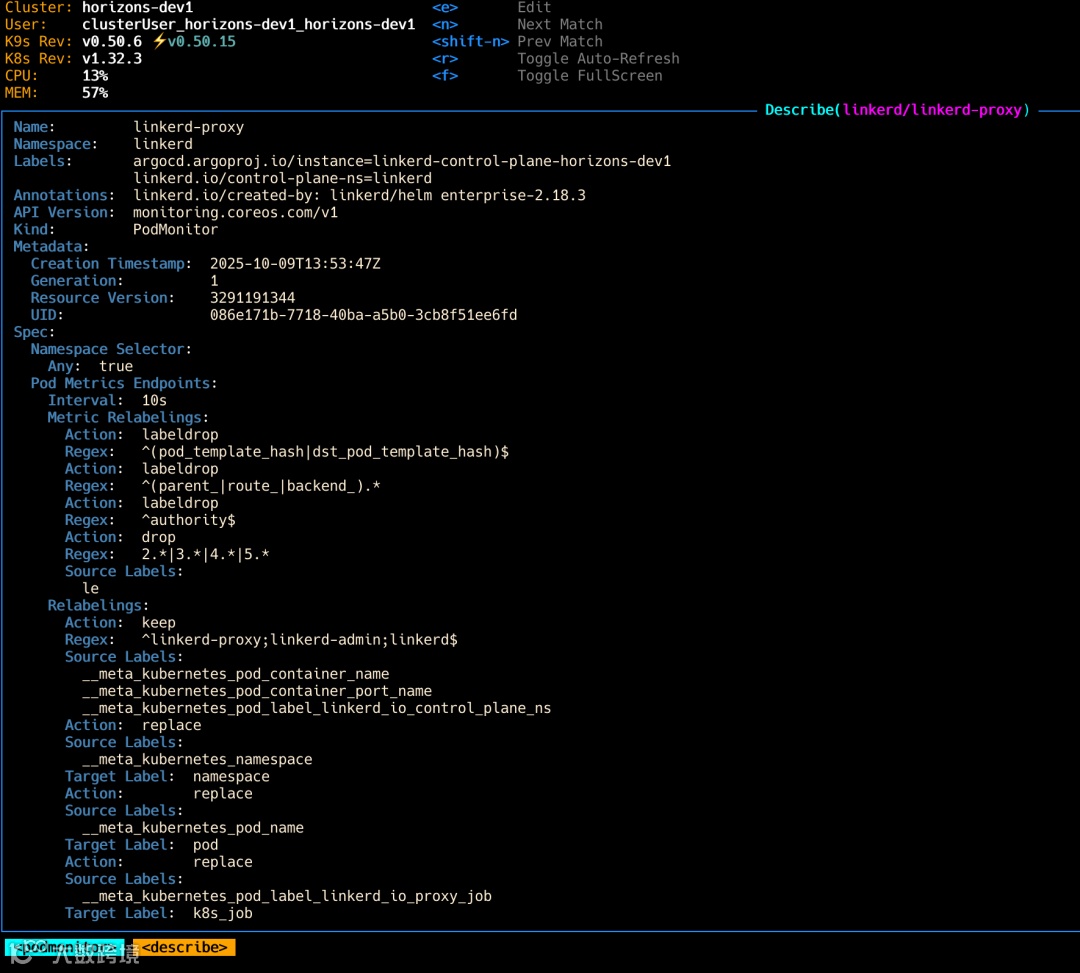Screen dimensions: 1080x973
Task: Click the Spec section heading
Action: coord(34,332)
